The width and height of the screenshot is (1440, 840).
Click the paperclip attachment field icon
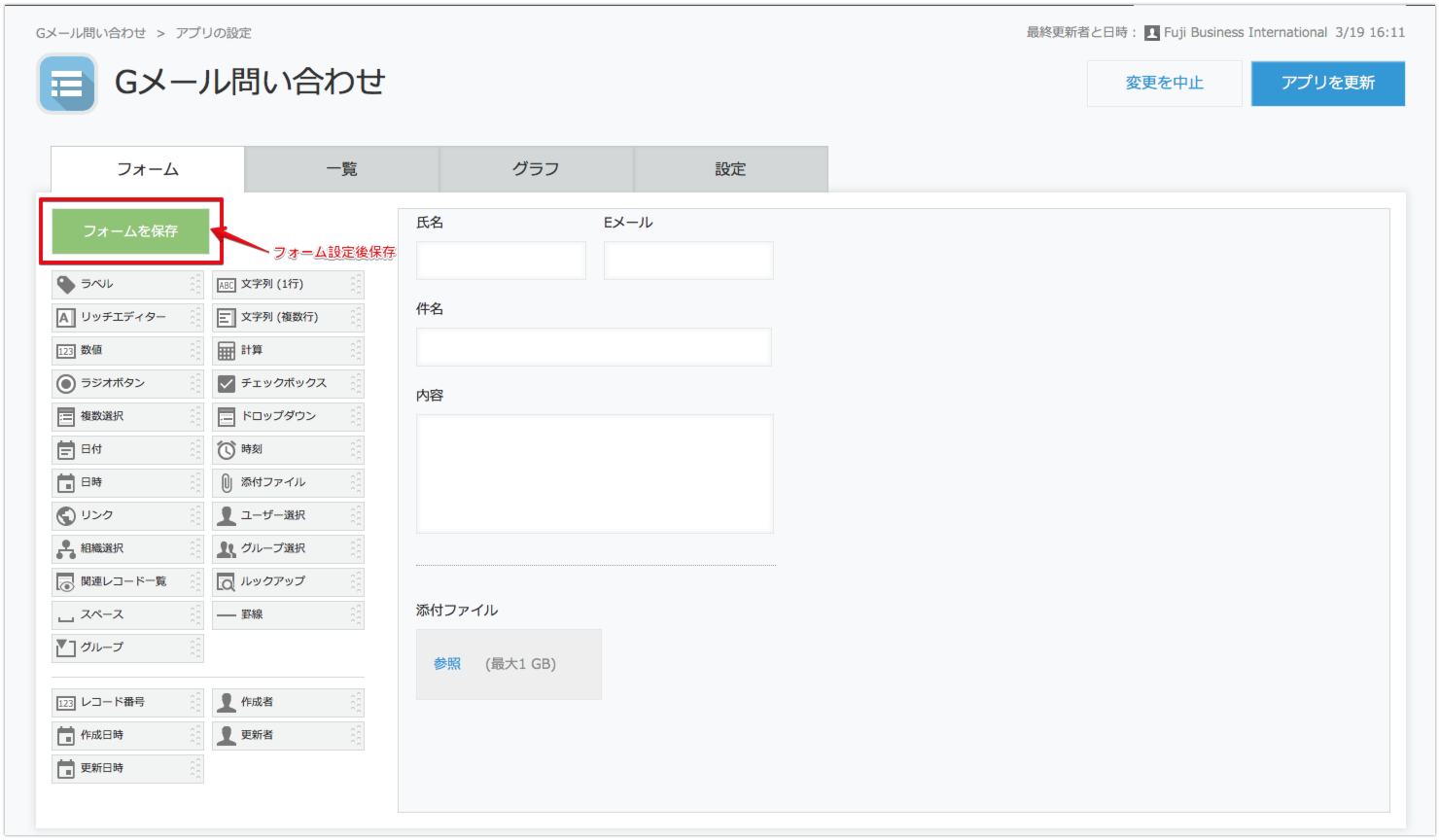point(227,483)
